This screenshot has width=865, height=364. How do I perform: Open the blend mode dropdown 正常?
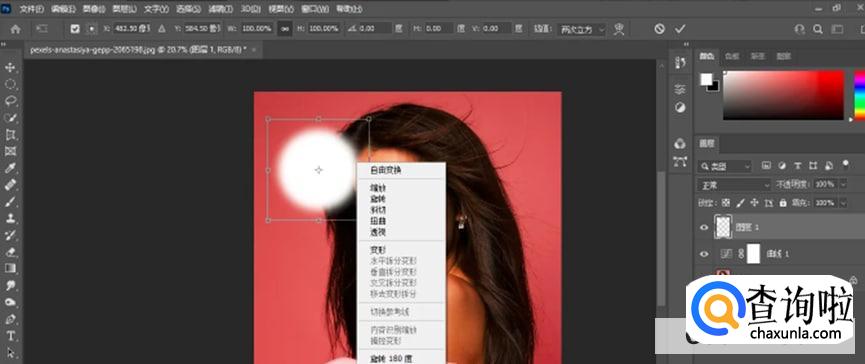tap(734, 184)
